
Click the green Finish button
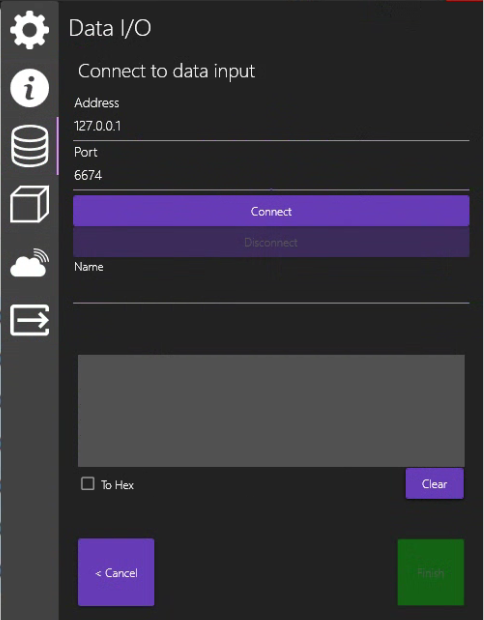point(431,572)
